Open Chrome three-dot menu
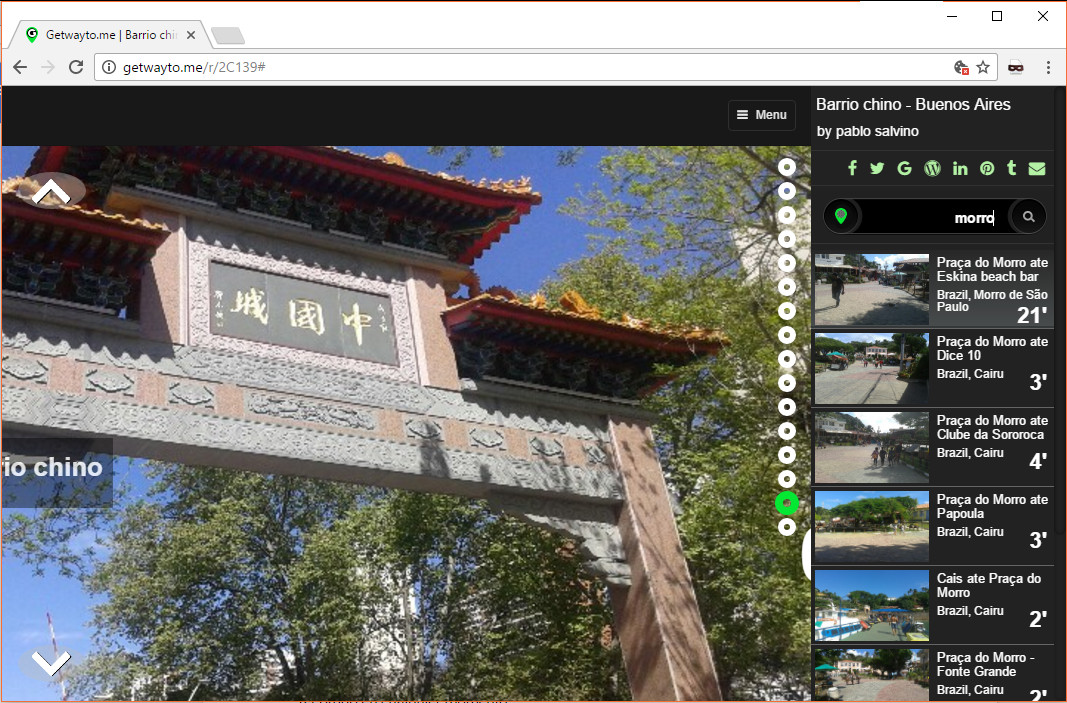 point(1048,67)
